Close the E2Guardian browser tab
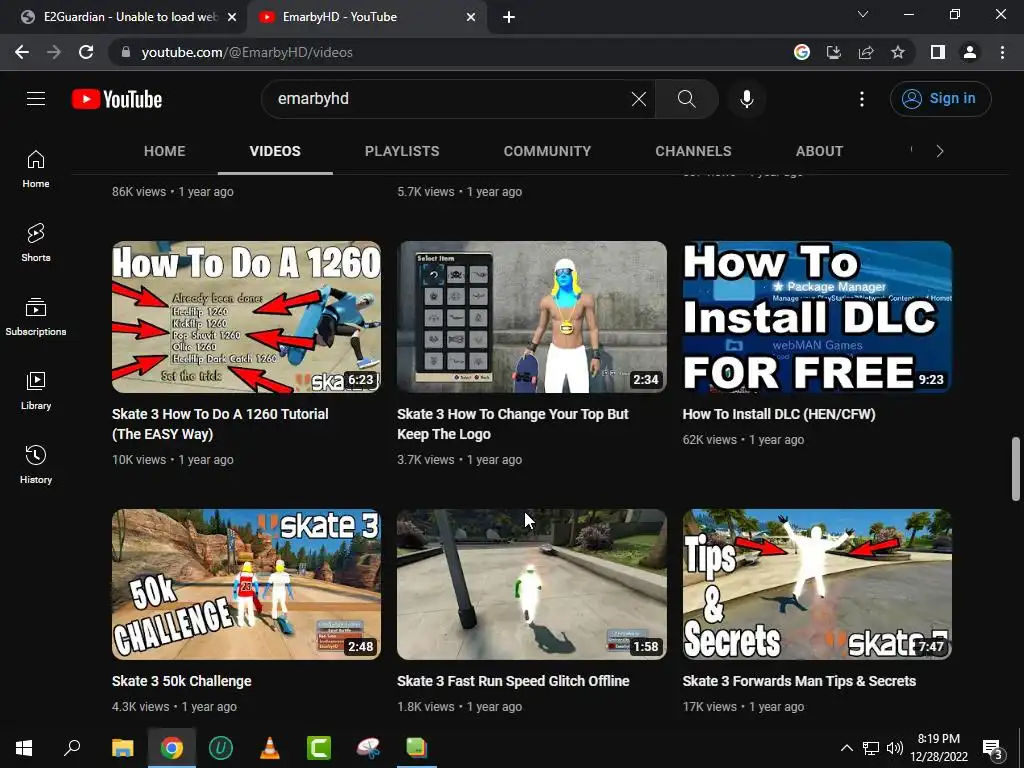The image size is (1024, 768). (232, 18)
